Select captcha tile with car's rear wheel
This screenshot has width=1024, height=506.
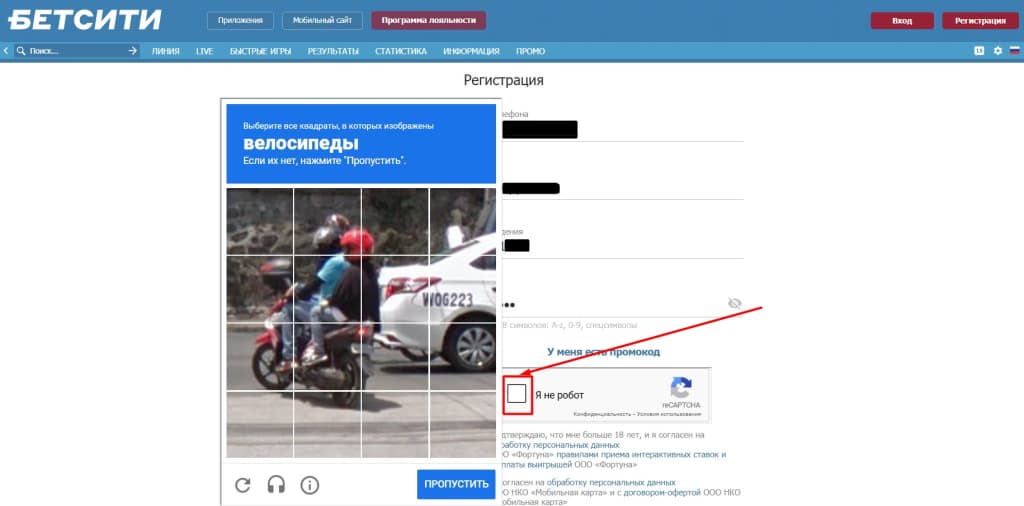(462, 358)
